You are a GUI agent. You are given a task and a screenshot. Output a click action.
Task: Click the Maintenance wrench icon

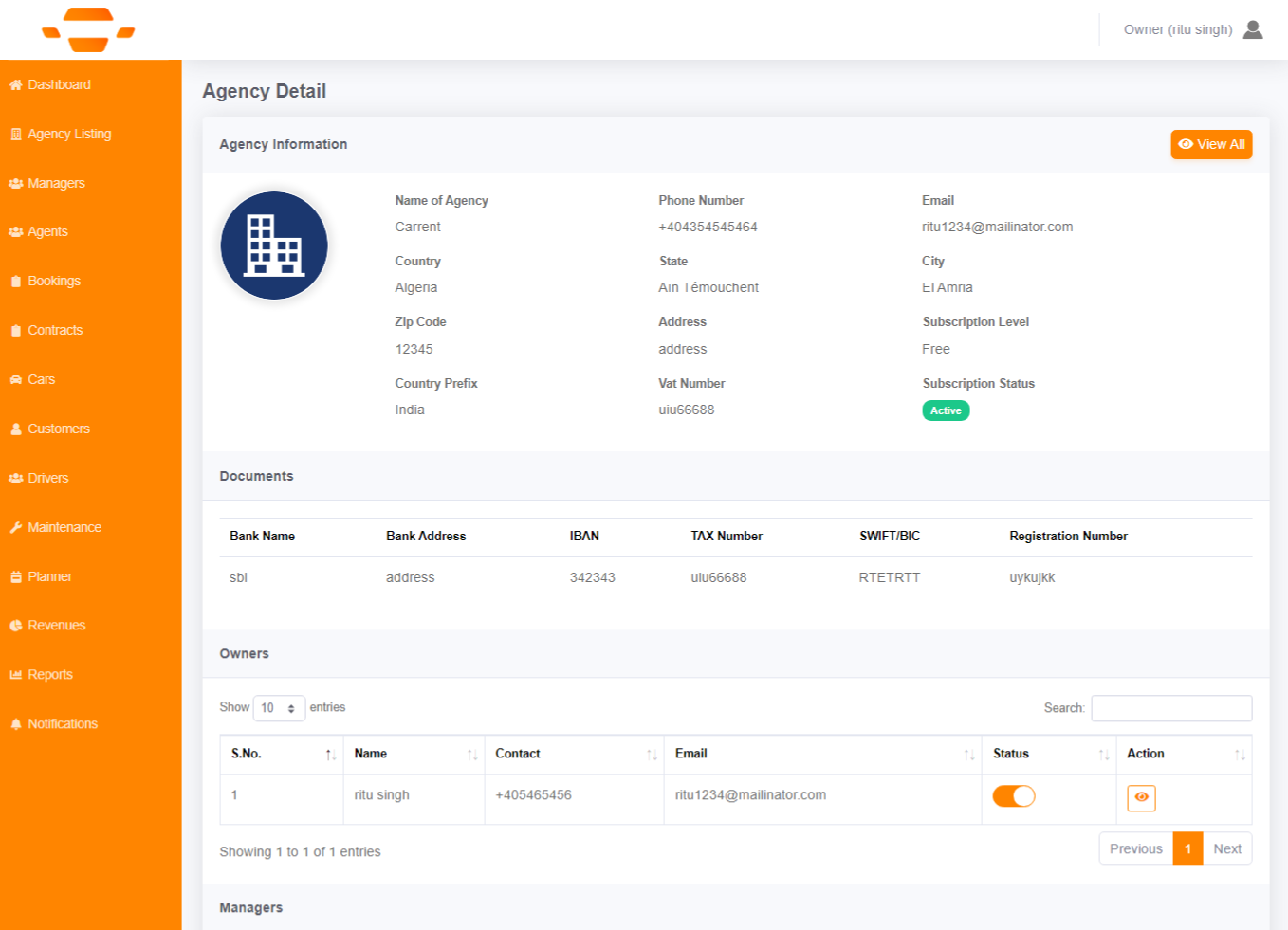[x=16, y=527]
